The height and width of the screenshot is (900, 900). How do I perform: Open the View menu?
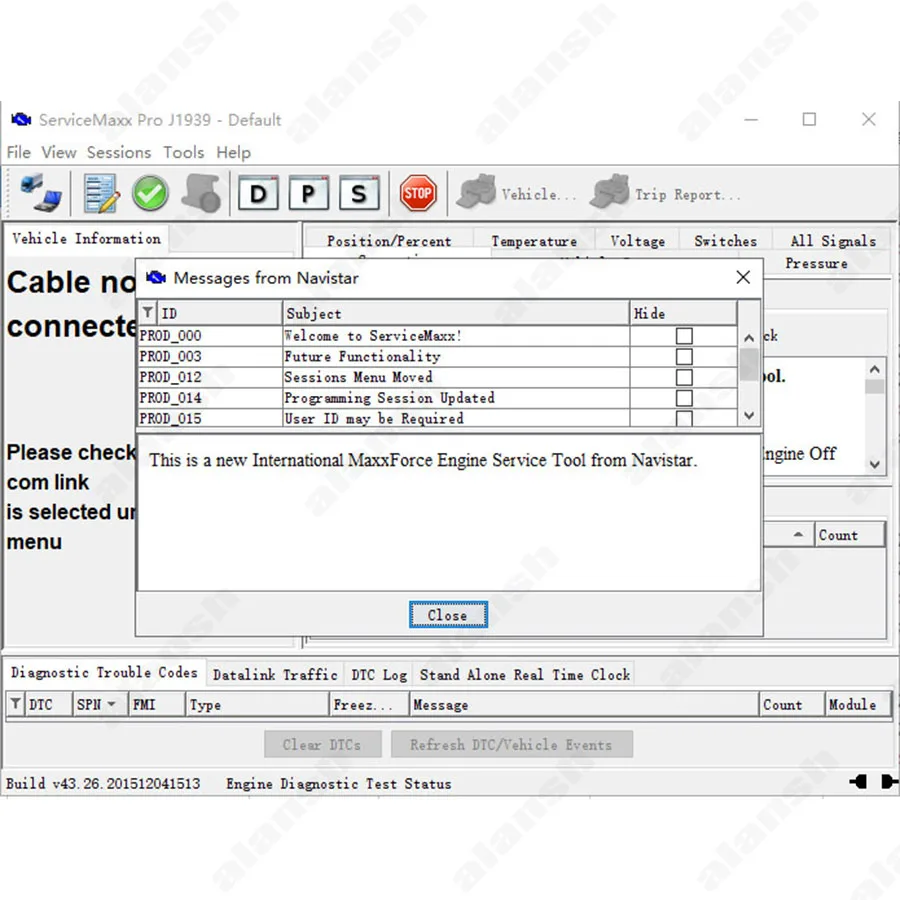coord(59,152)
